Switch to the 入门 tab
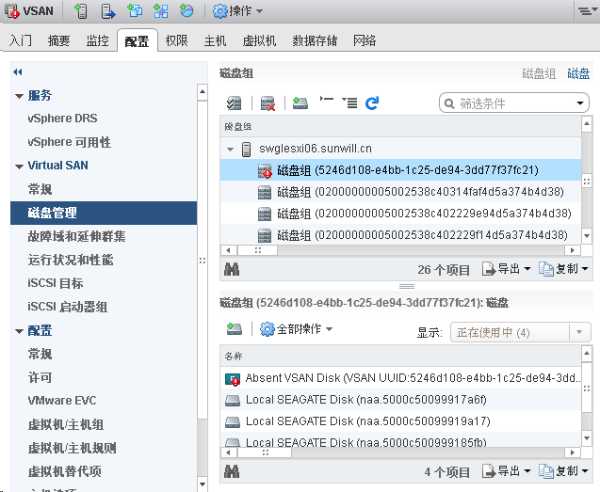The width and height of the screenshot is (600, 492). coord(20,40)
